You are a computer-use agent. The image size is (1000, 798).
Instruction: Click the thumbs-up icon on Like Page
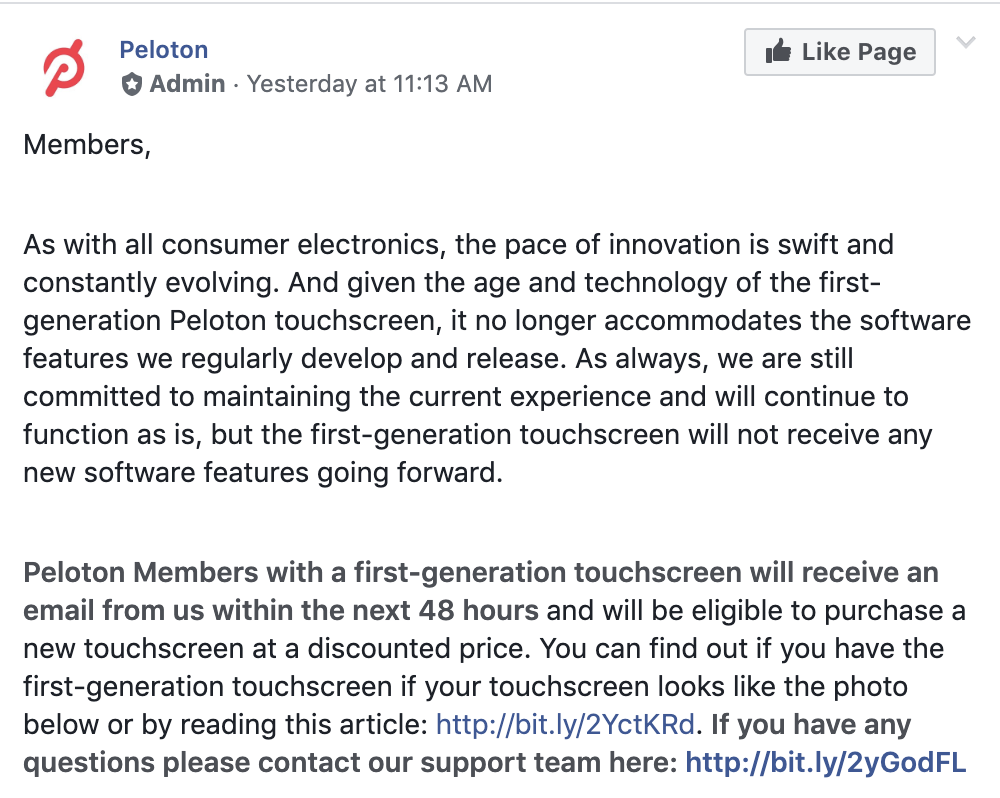pyautogui.click(x=778, y=52)
